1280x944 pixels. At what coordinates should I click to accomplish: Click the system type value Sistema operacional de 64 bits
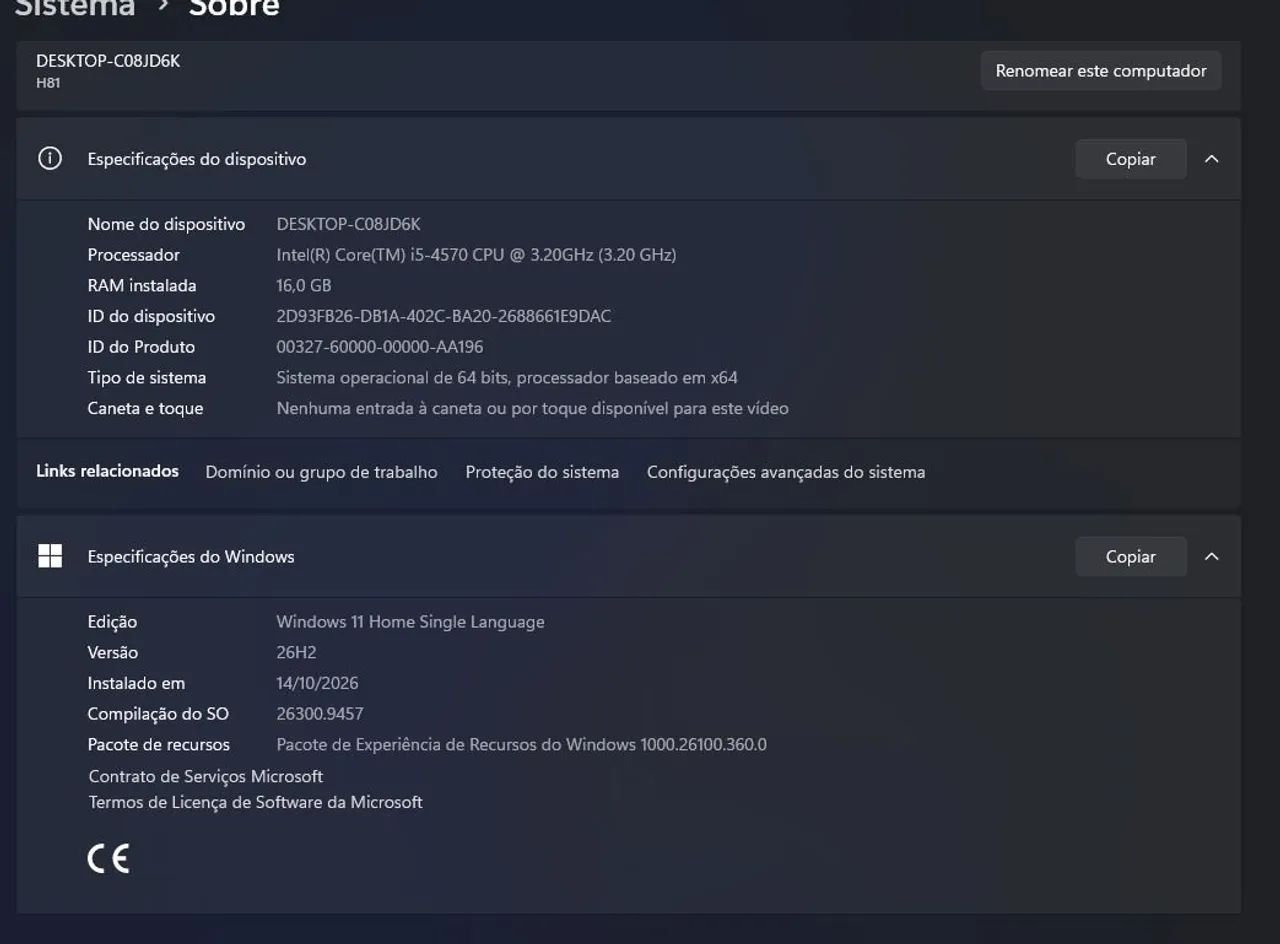point(507,378)
